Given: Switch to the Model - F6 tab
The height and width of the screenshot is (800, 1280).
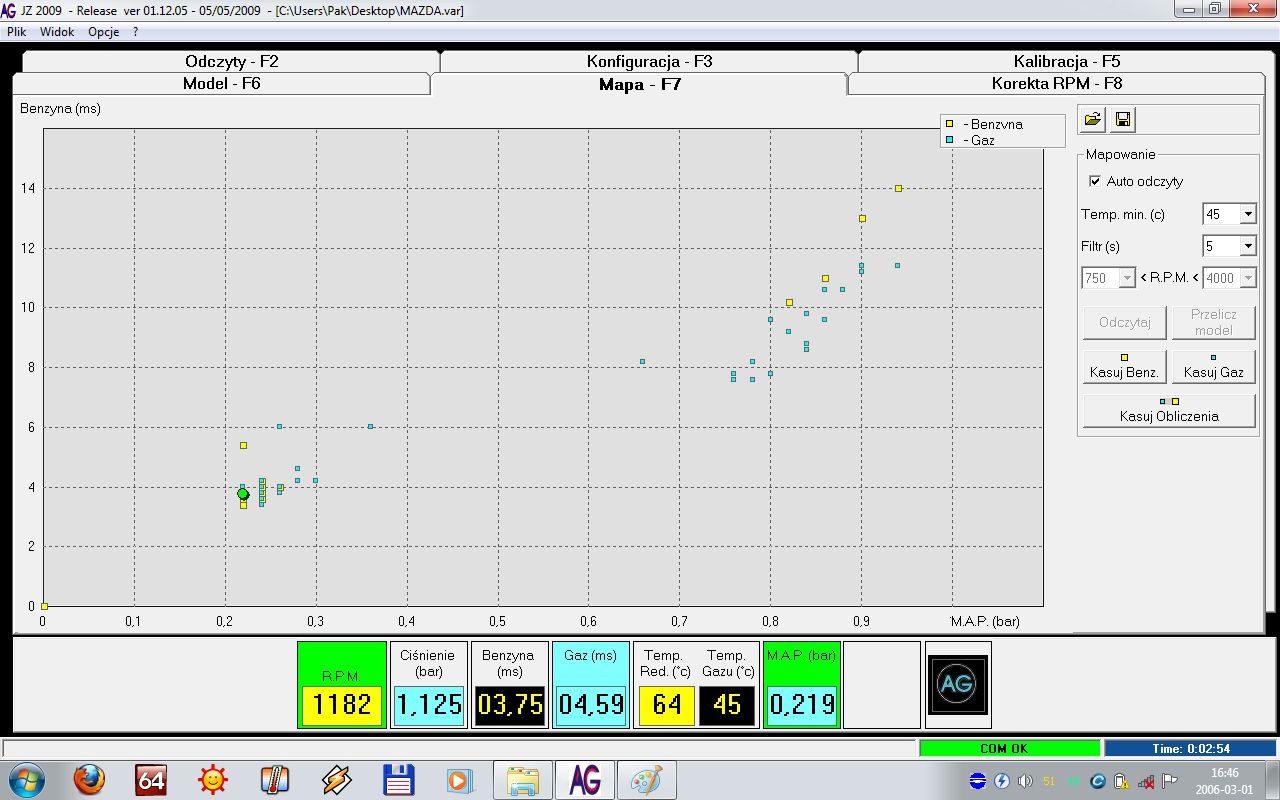Looking at the screenshot, I should [221, 83].
